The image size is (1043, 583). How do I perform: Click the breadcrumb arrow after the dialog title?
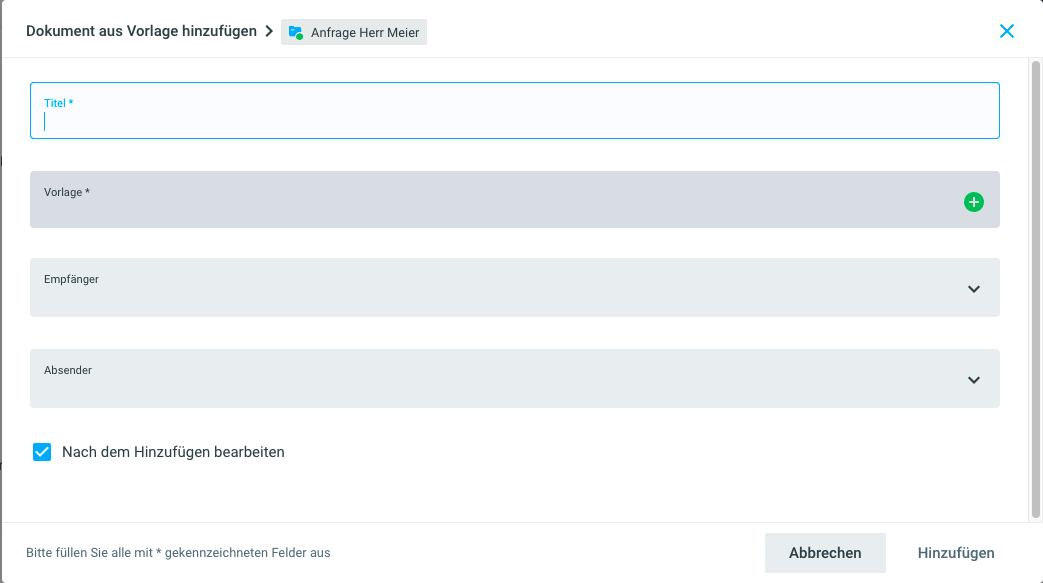click(269, 31)
